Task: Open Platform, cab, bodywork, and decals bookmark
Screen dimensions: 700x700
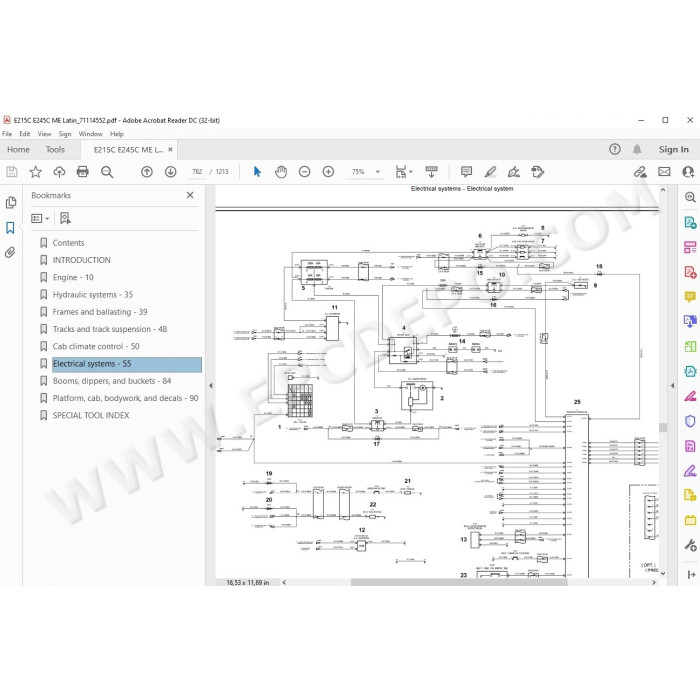Action: (x=125, y=398)
